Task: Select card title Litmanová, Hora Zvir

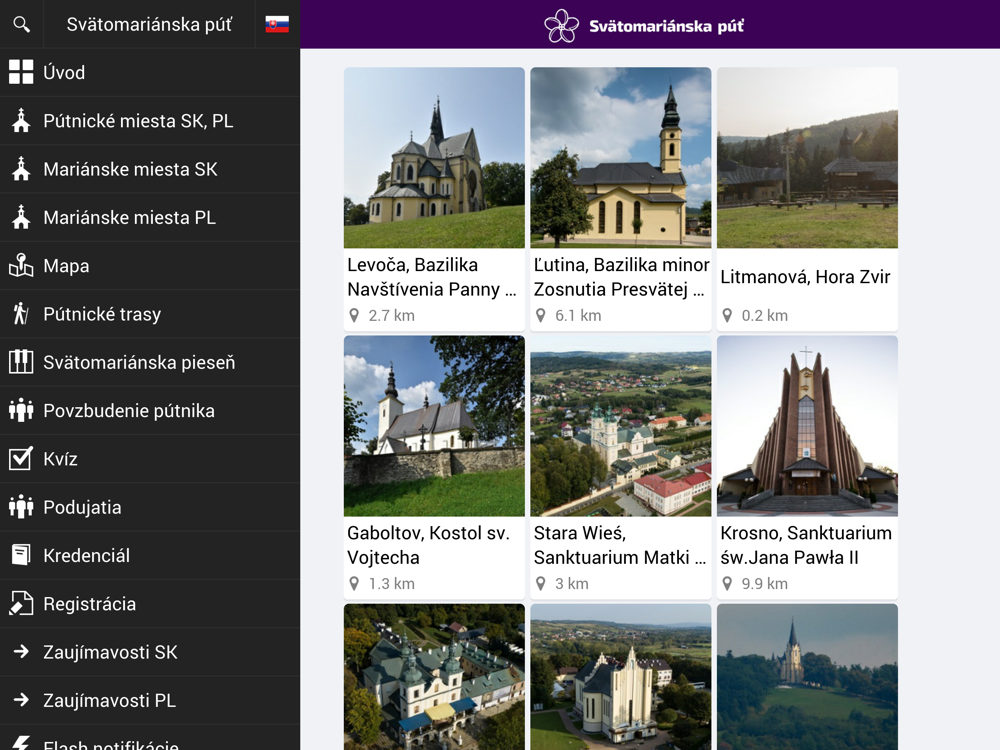Action: 805,277
